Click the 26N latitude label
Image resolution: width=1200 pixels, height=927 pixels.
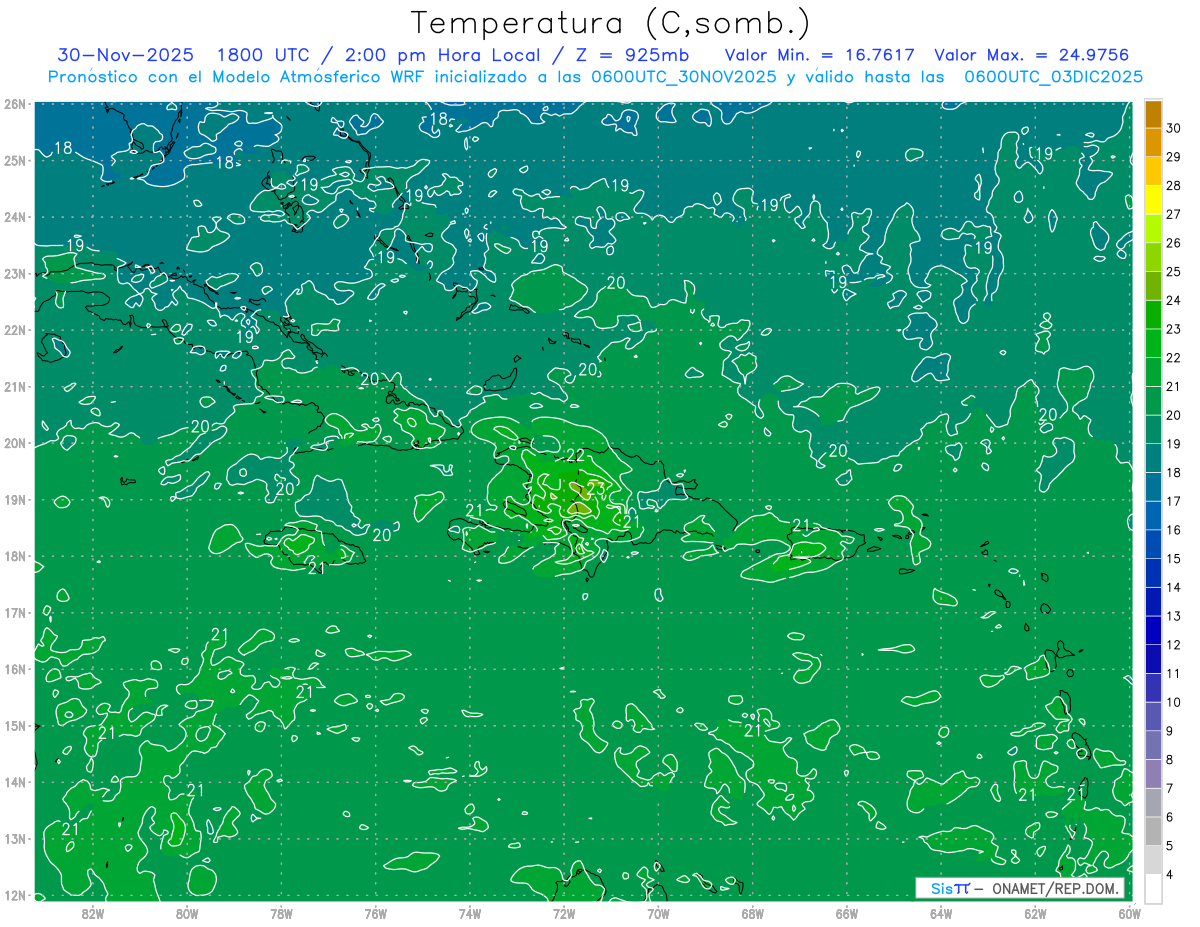[15, 104]
